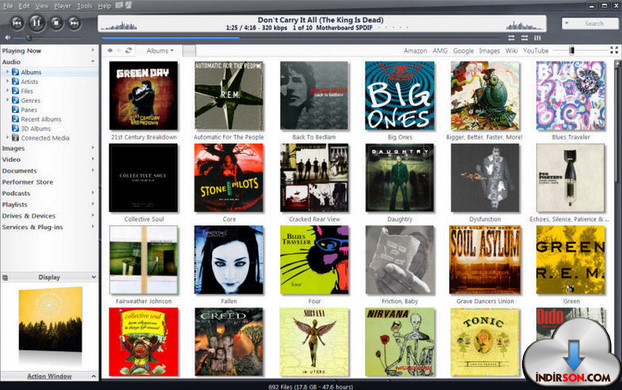Click the back navigation arrow
The height and width of the screenshot is (390, 622).
(110, 51)
